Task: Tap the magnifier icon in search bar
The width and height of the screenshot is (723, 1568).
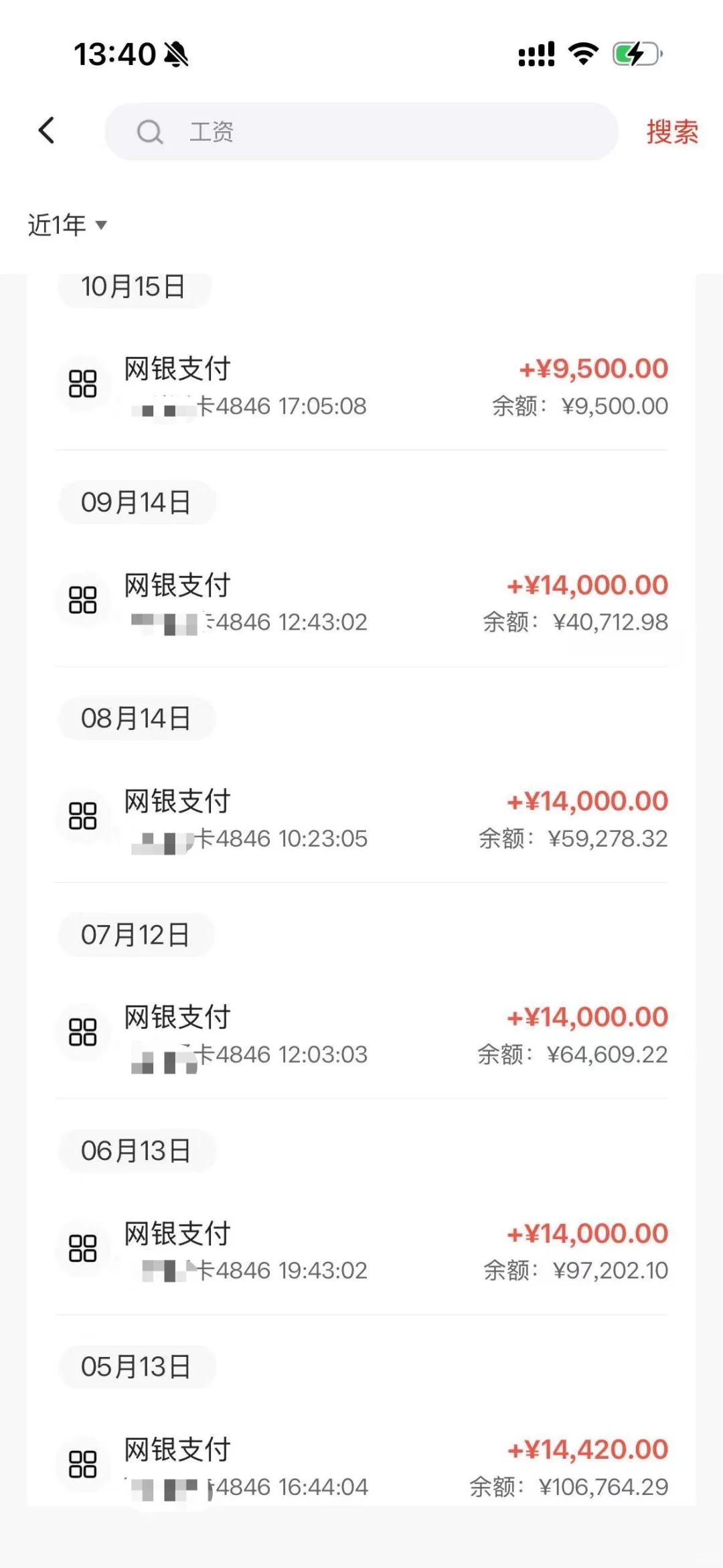Action: tap(150, 132)
